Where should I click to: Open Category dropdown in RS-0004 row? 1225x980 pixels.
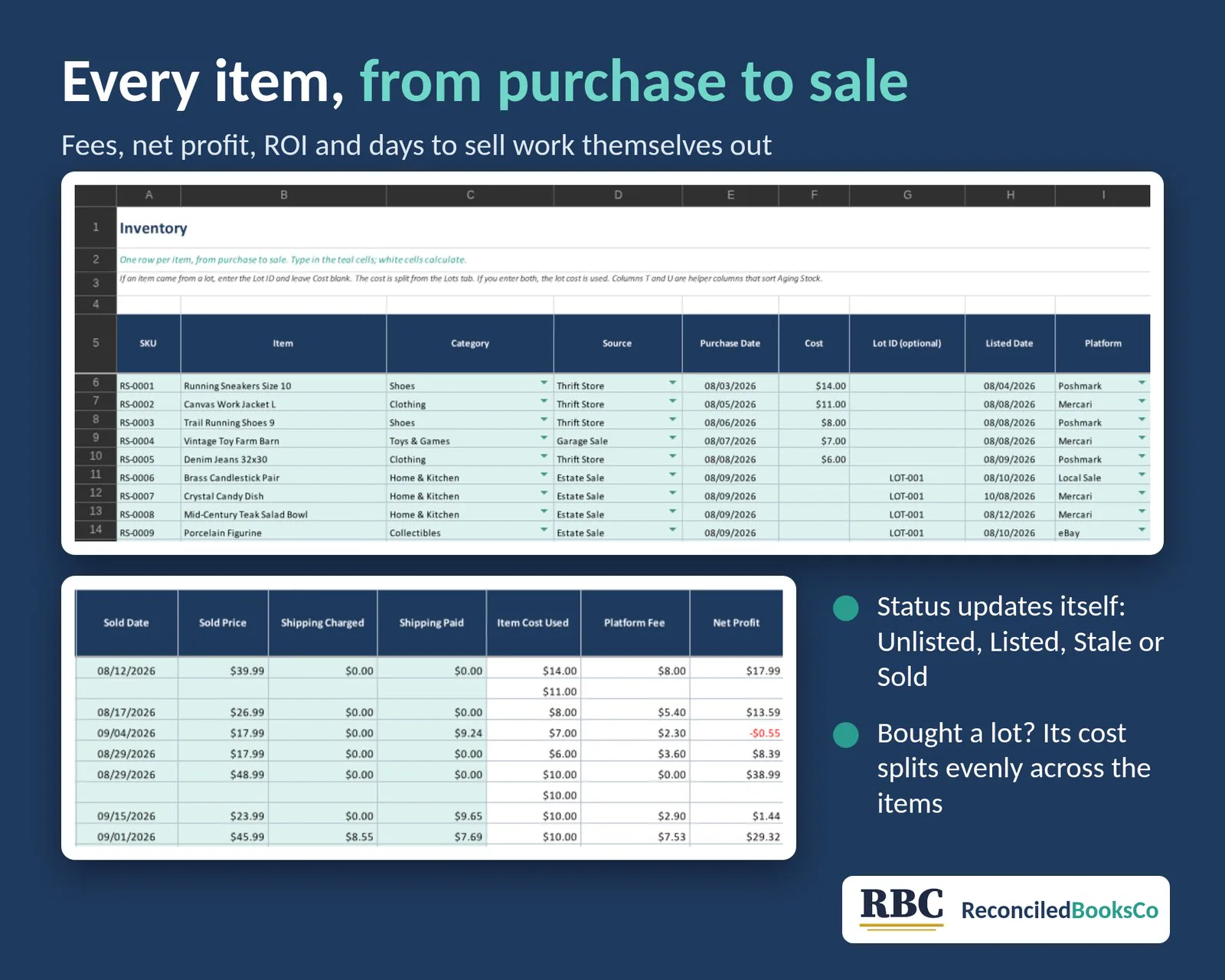tap(544, 438)
